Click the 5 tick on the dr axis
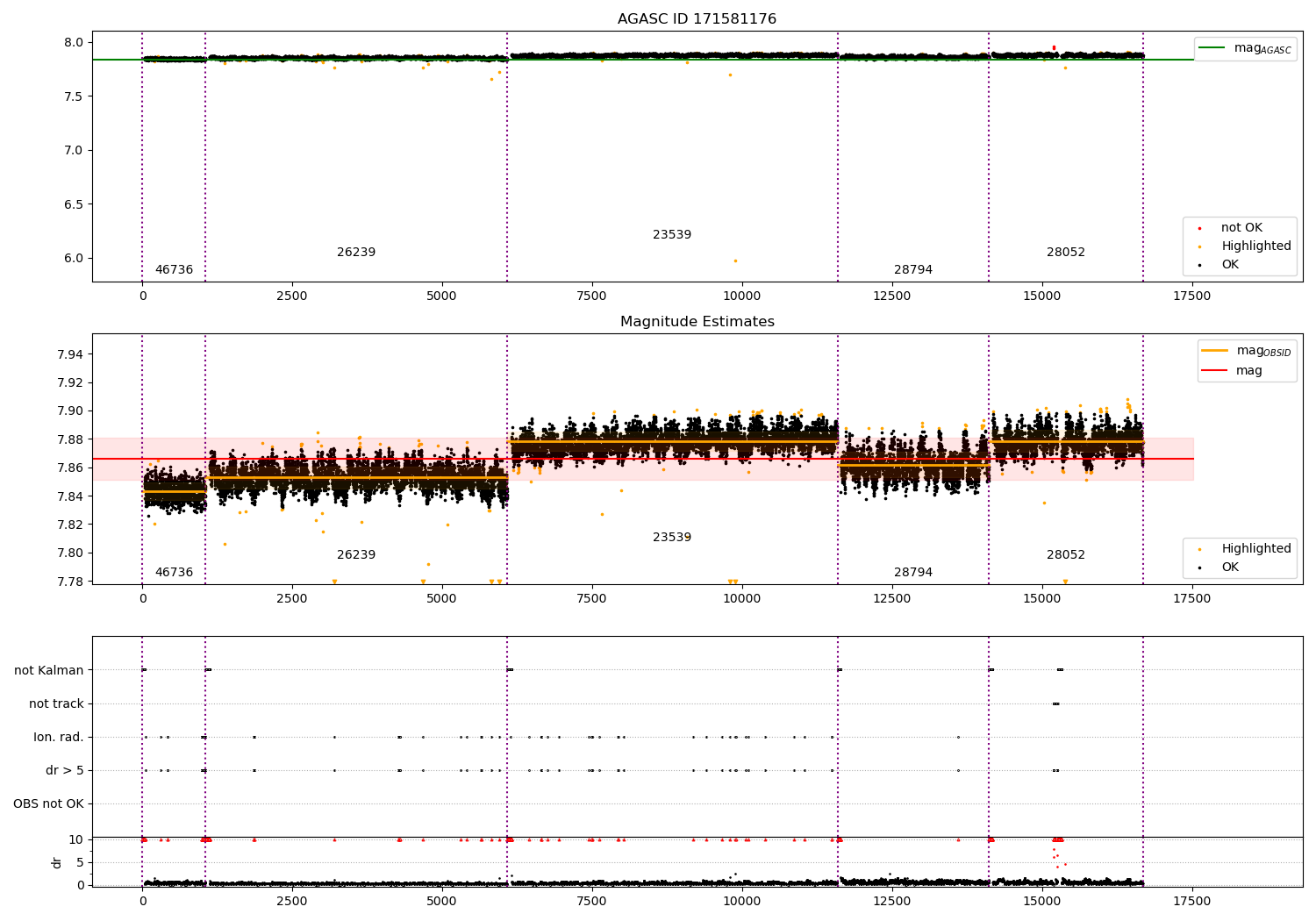The width and height of the screenshot is (1316, 921). point(80,863)
